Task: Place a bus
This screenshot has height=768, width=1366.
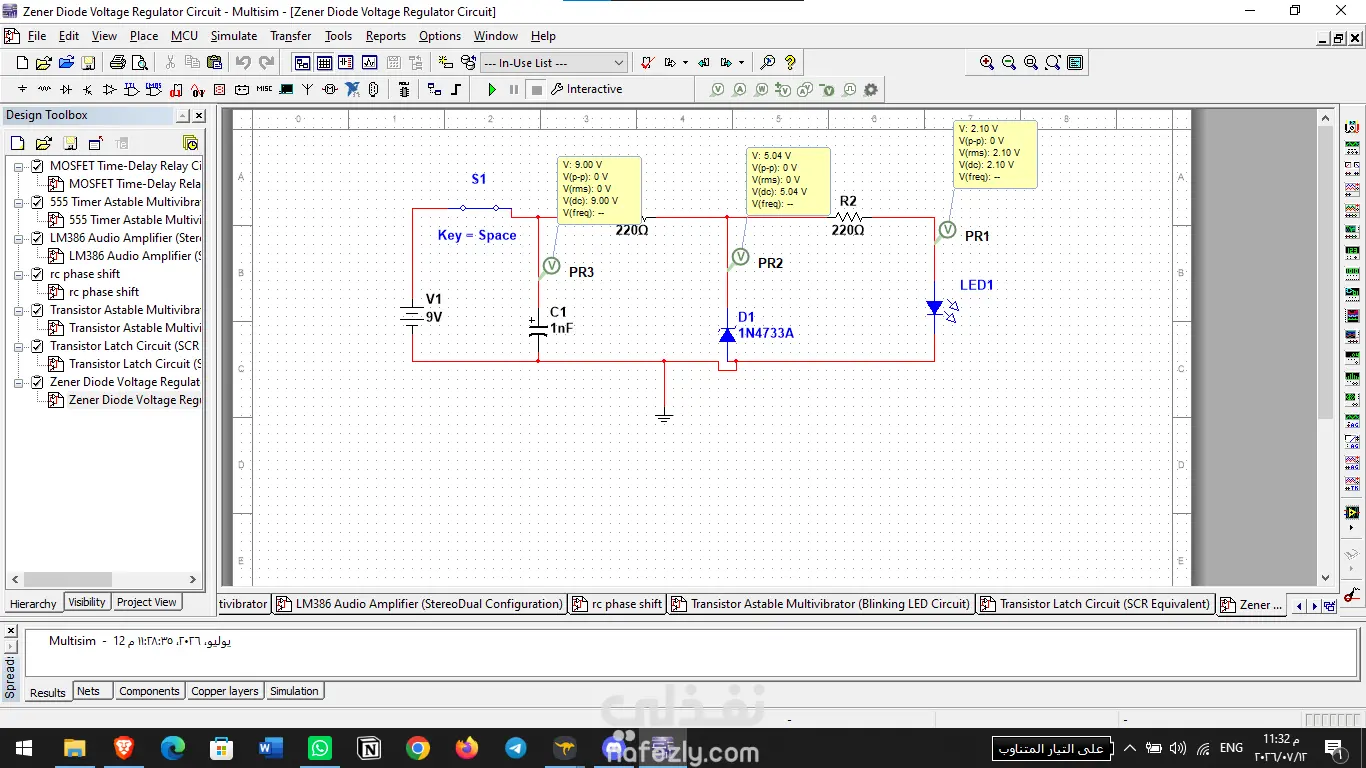Action: pos(456,89)
